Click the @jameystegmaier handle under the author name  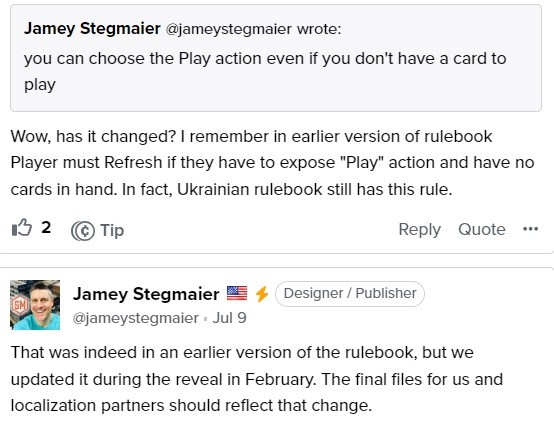pos(135,318)
